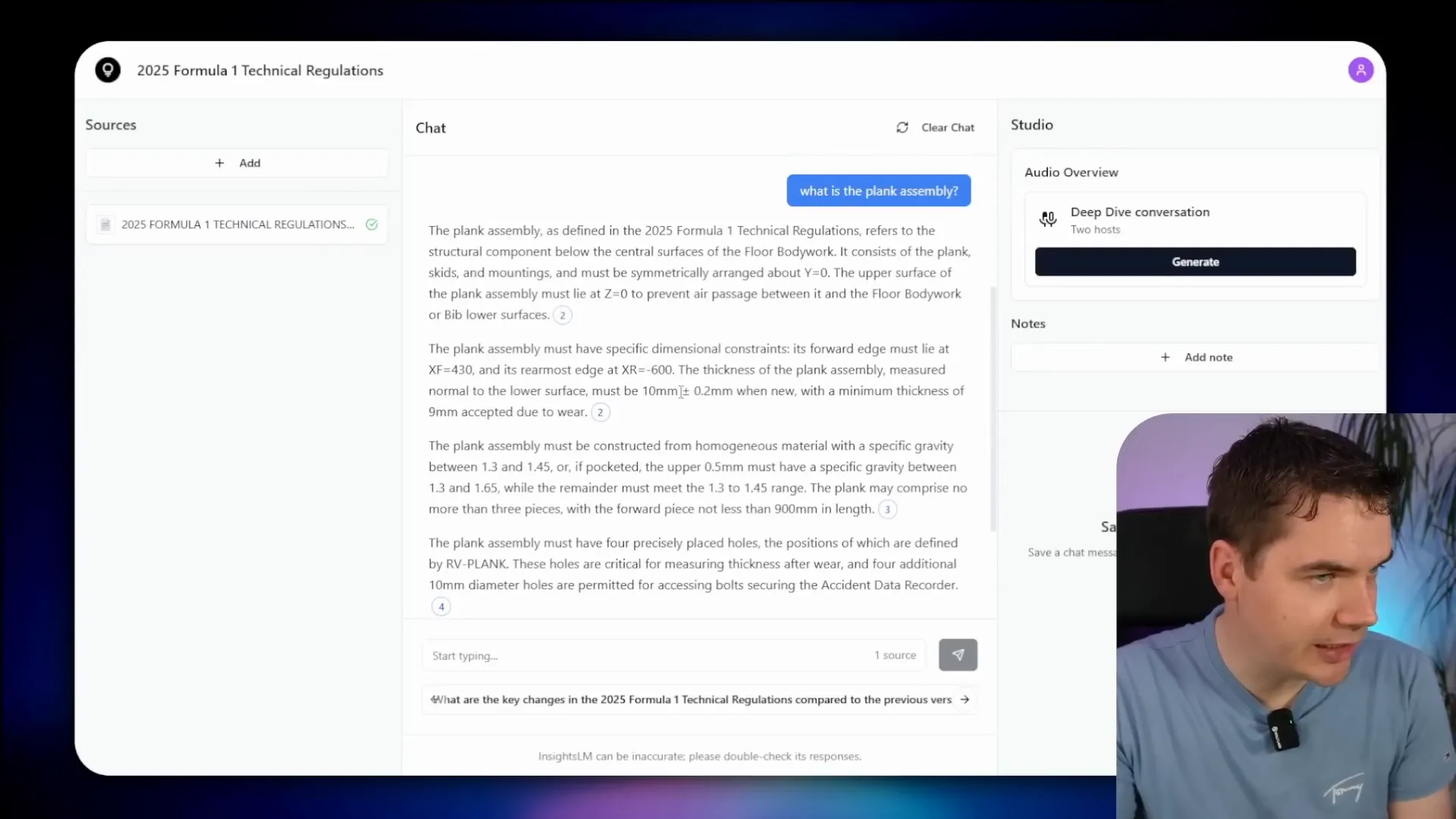This screenshot has width=1456, height=819.
Task: Open citation 3 after 900mm in length
Action: point(886,510)
